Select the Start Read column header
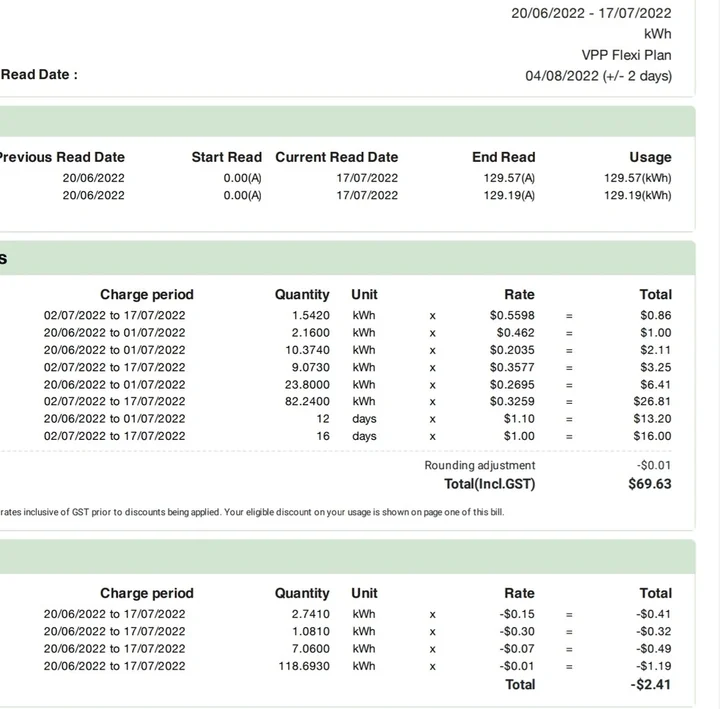The width and height of the screenshot is (720, 709). tap(226, 157)
